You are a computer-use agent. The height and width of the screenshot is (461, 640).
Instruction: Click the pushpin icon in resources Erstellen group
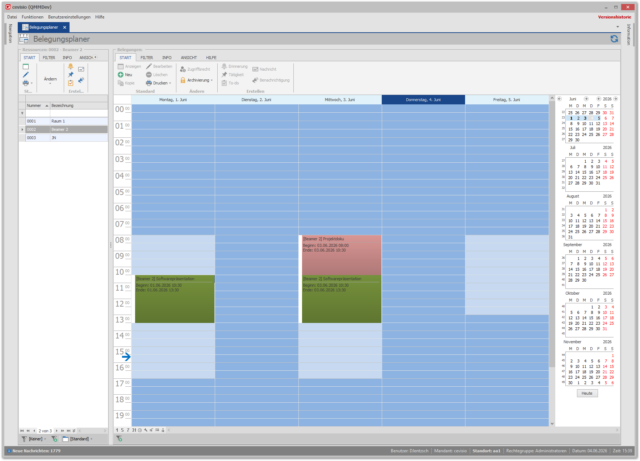(71, 75)
